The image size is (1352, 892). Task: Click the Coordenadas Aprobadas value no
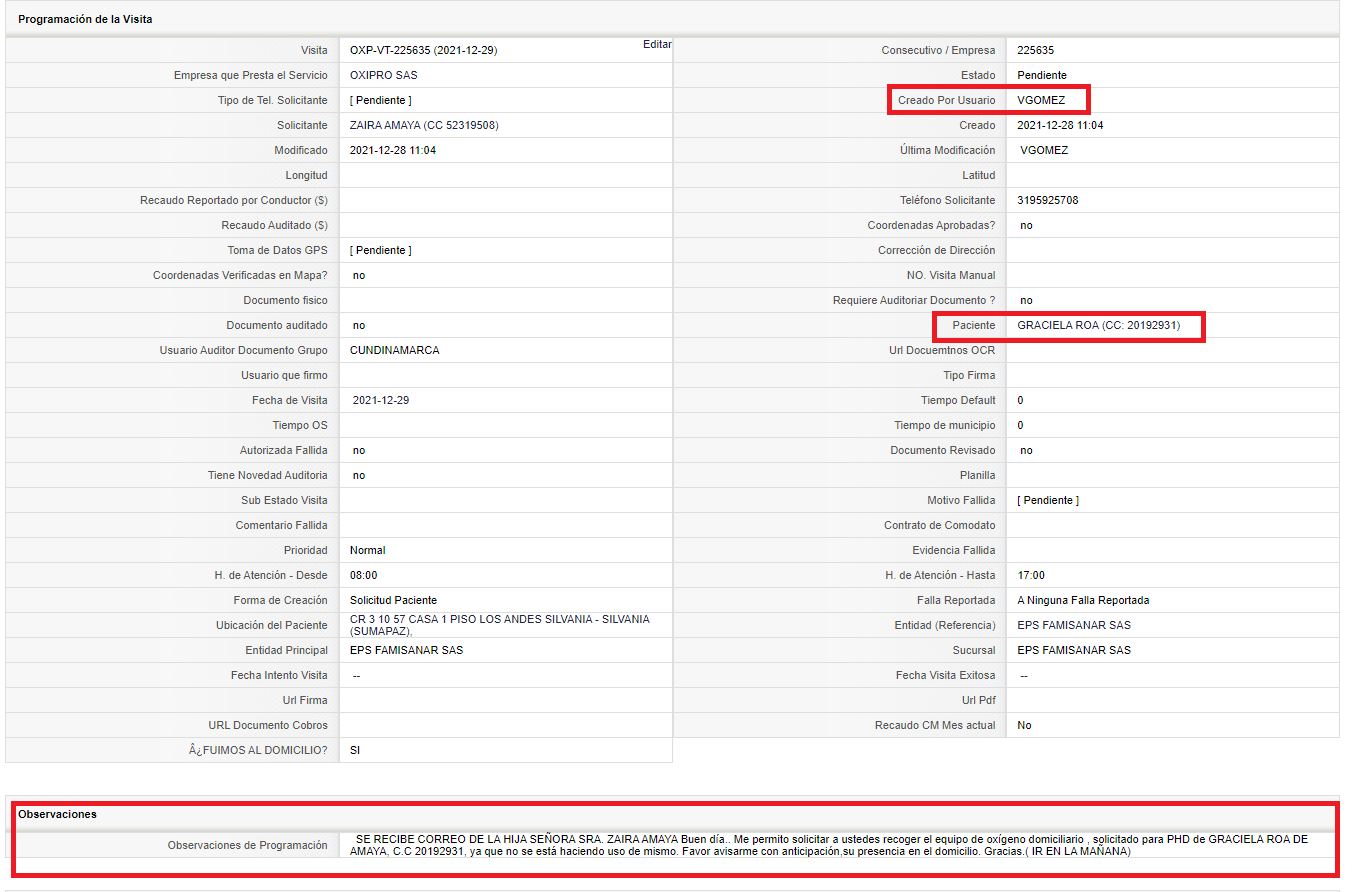(x=1026, y=225)
